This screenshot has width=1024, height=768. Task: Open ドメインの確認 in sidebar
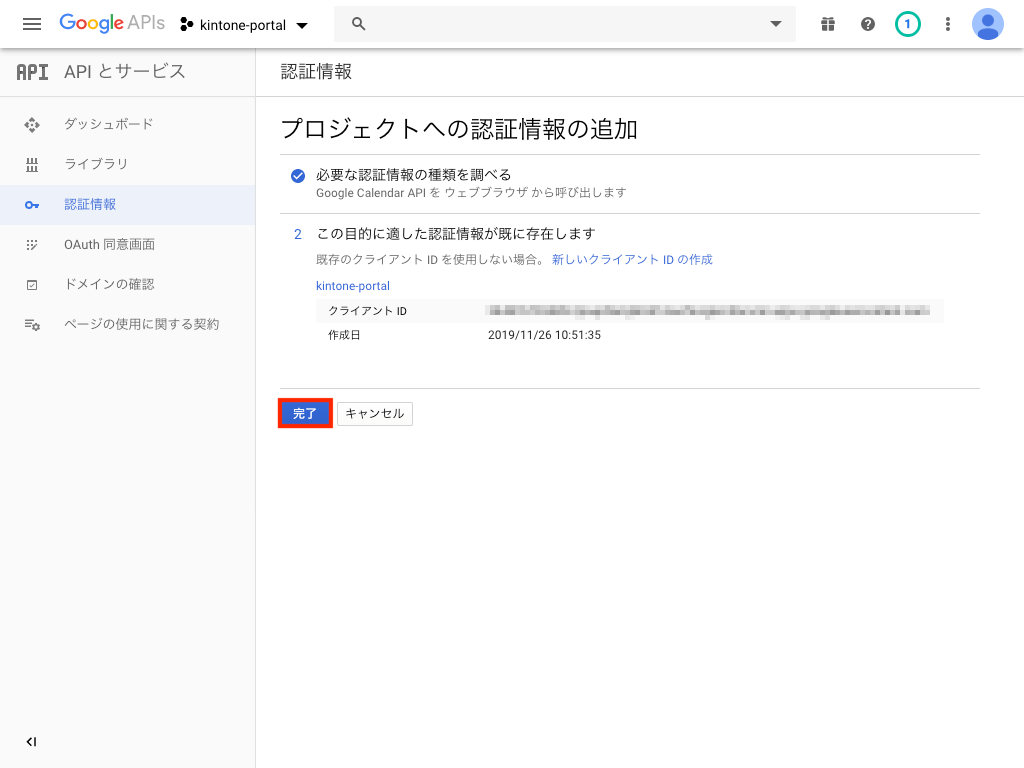pyautogui.click(x=109, y=284)
